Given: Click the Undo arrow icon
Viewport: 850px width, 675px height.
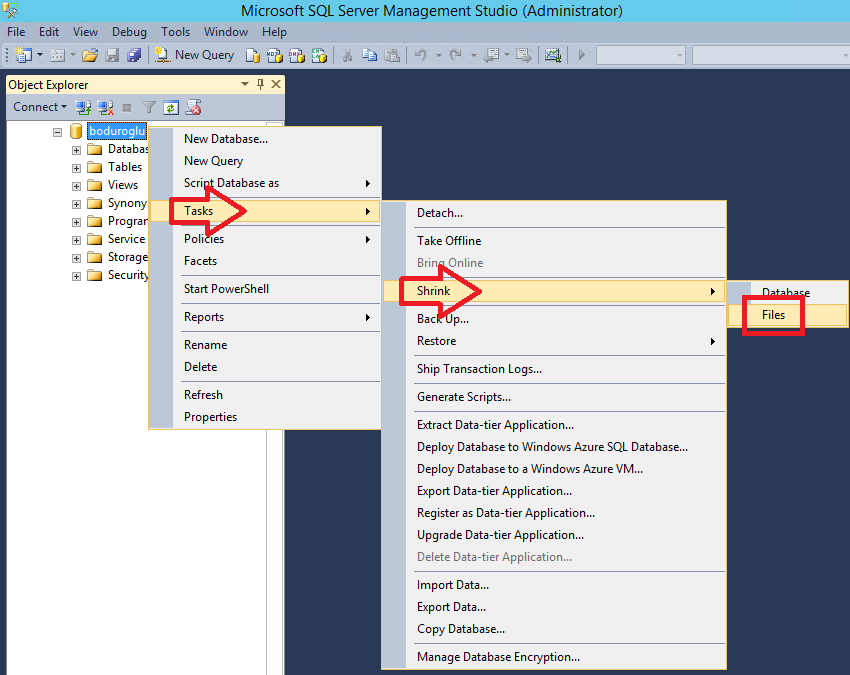Looking at the screenshot, I should coord(421,55).
